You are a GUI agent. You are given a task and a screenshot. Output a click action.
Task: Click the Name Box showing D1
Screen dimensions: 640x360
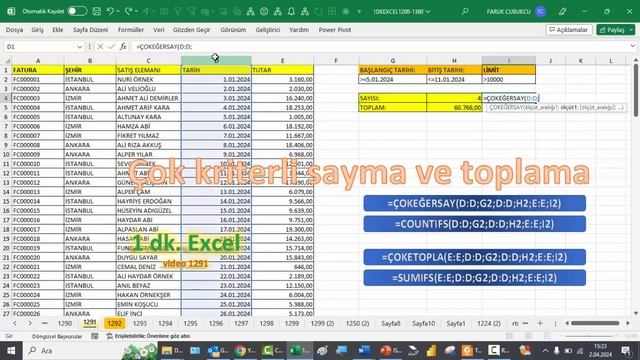point(39,47)
